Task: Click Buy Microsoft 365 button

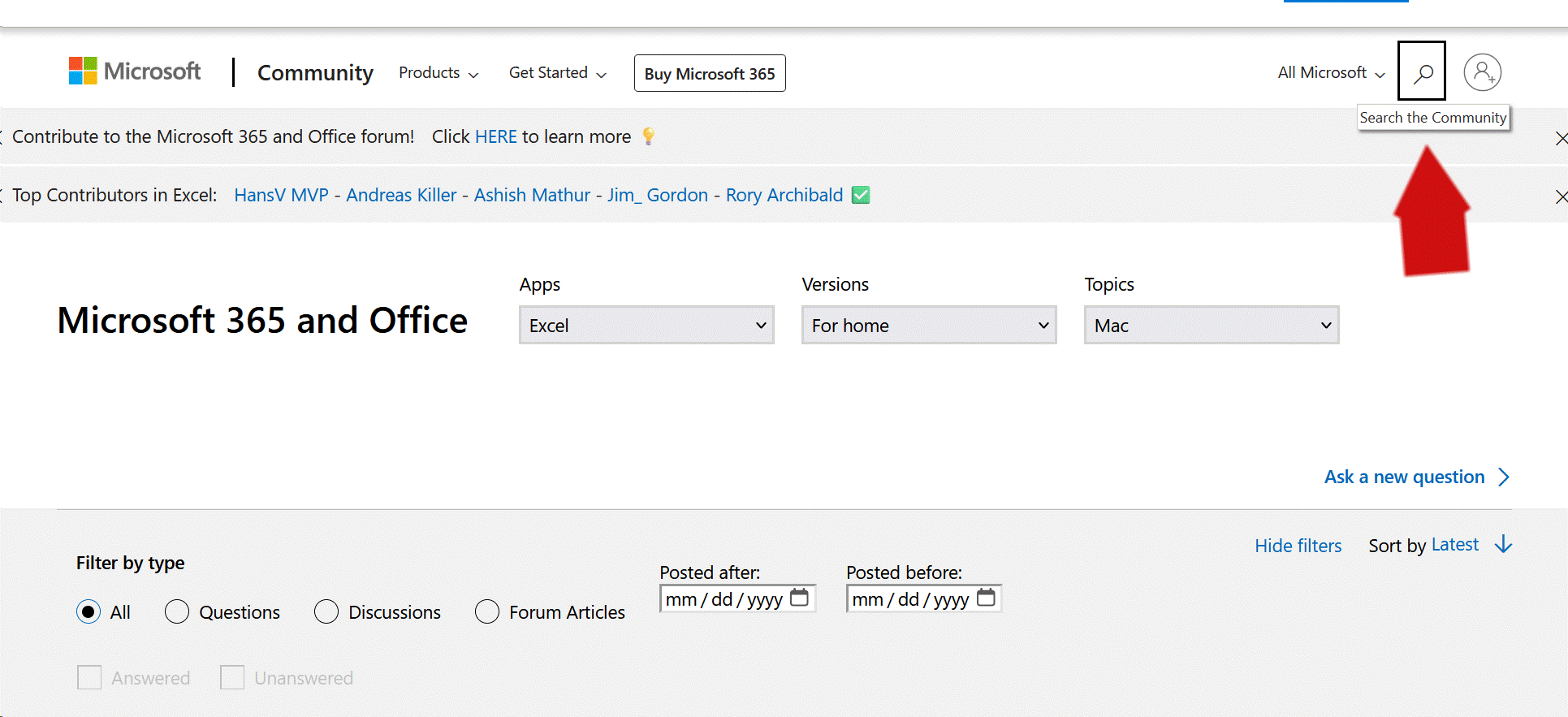Action: click(710, 73)
